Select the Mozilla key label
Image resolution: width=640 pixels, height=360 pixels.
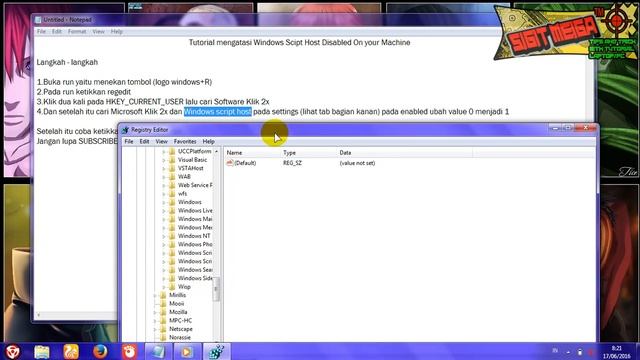tap(178, 312)
